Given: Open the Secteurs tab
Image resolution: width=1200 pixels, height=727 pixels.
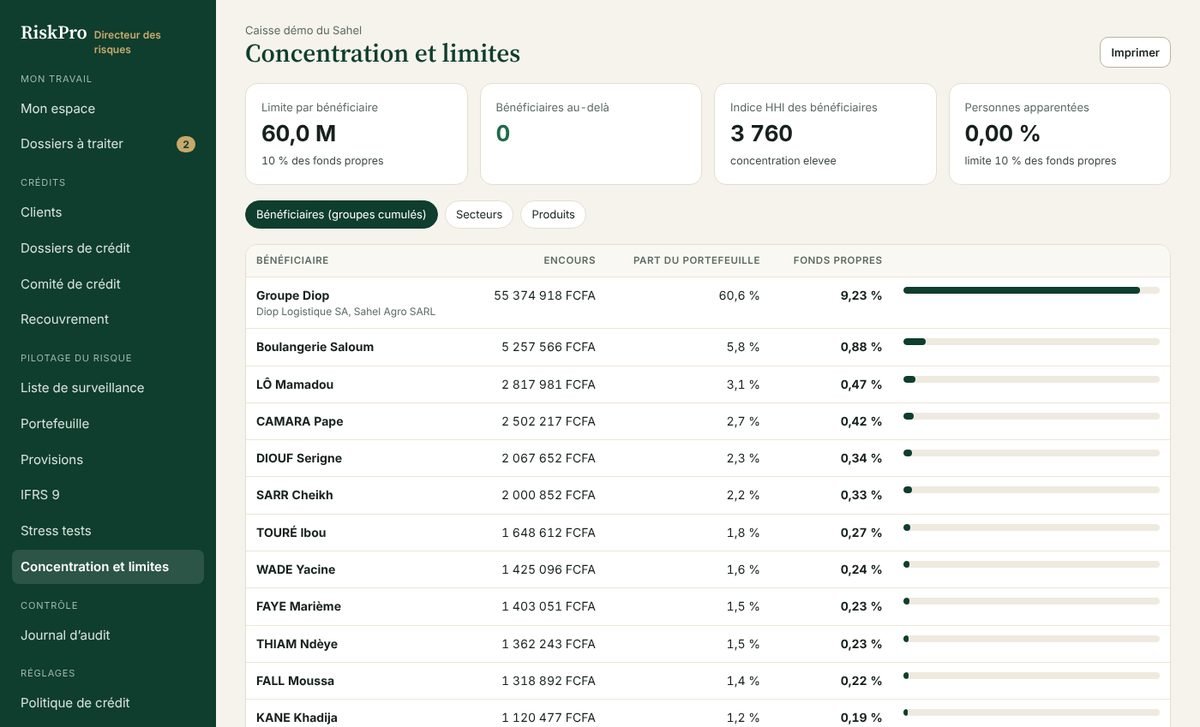Looking at the screenshot, I should coord(479,214).
